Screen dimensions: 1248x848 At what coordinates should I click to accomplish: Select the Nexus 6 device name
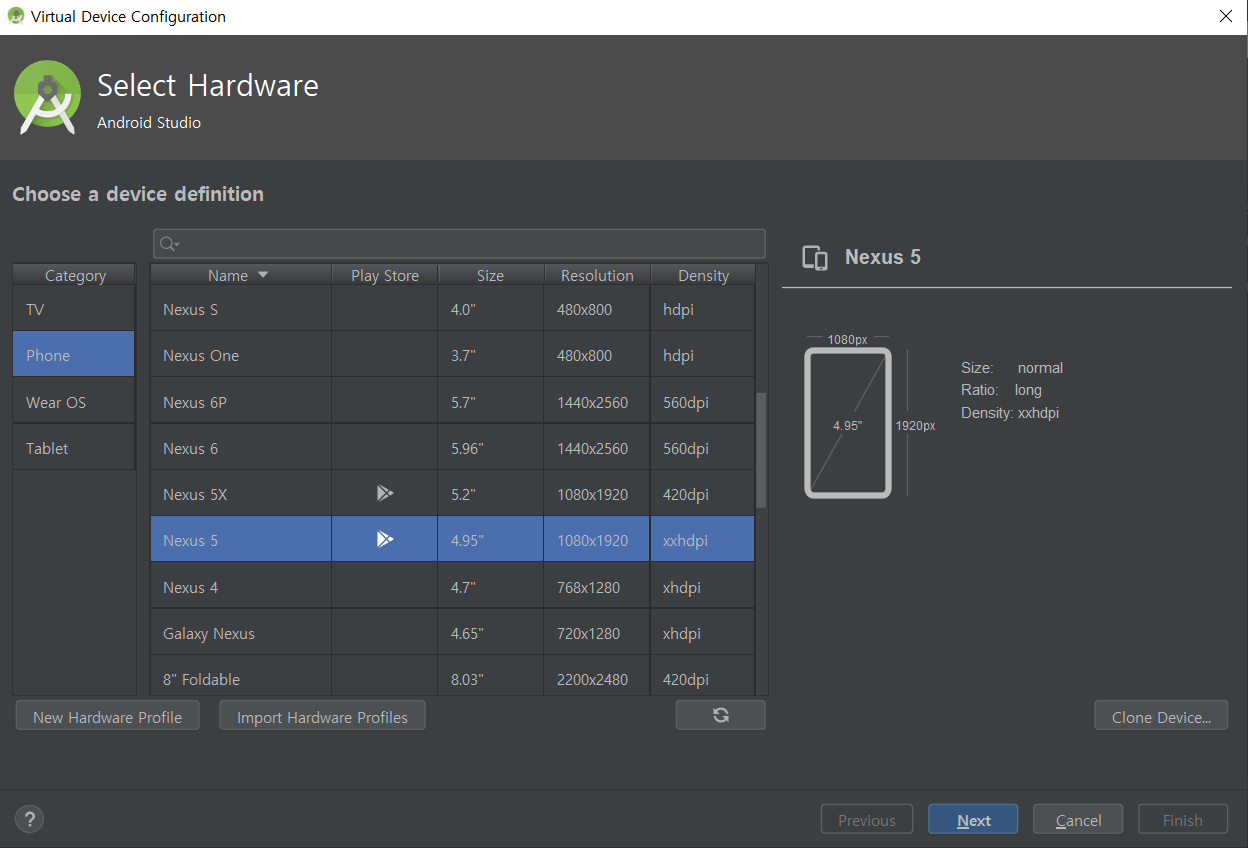(190, 448)
